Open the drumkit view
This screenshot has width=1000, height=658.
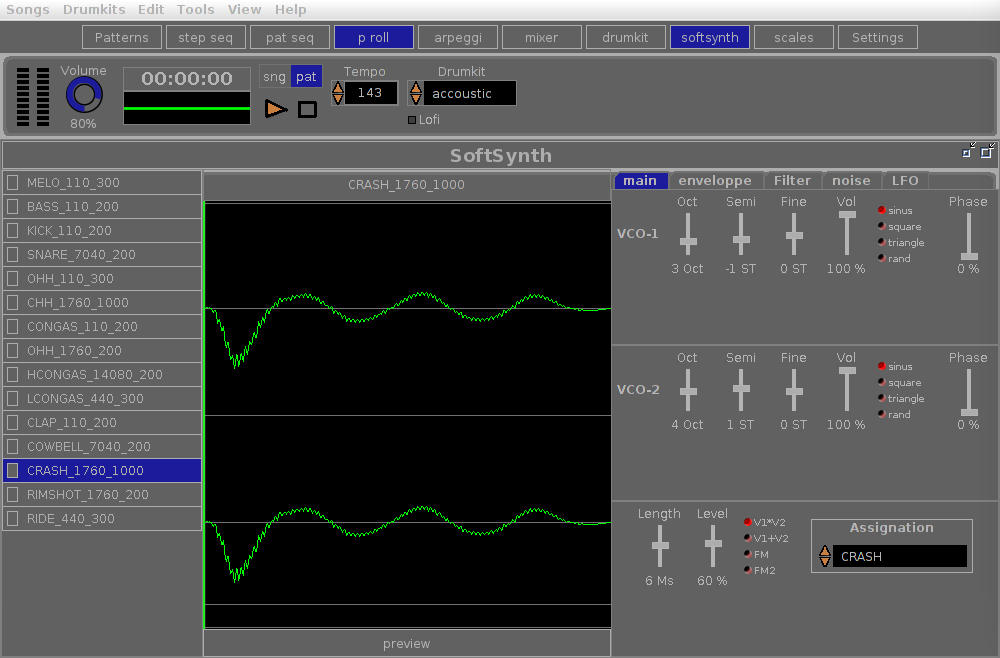click(626, 37)
